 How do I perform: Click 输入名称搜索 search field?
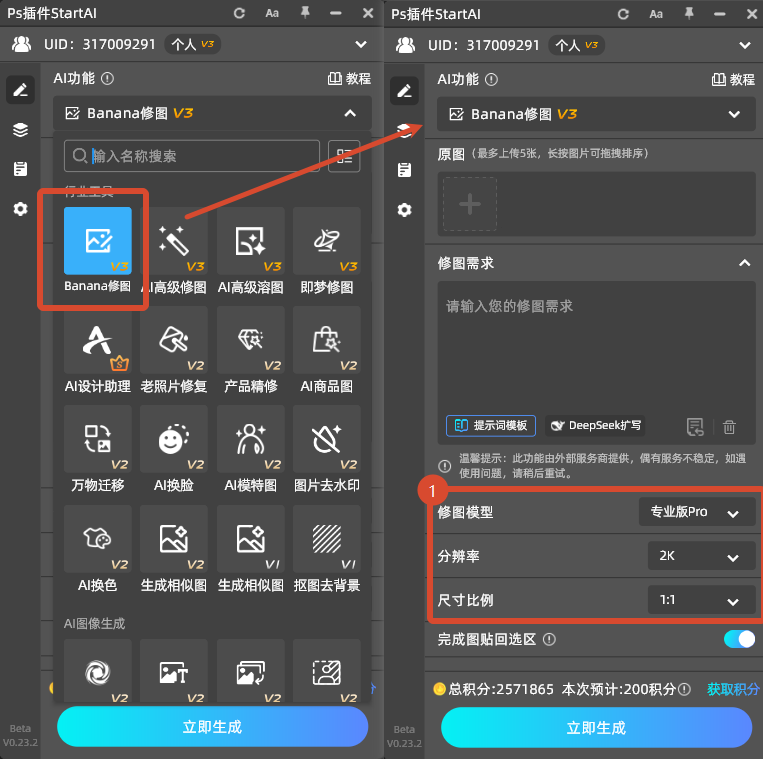[x=192, y=156]
